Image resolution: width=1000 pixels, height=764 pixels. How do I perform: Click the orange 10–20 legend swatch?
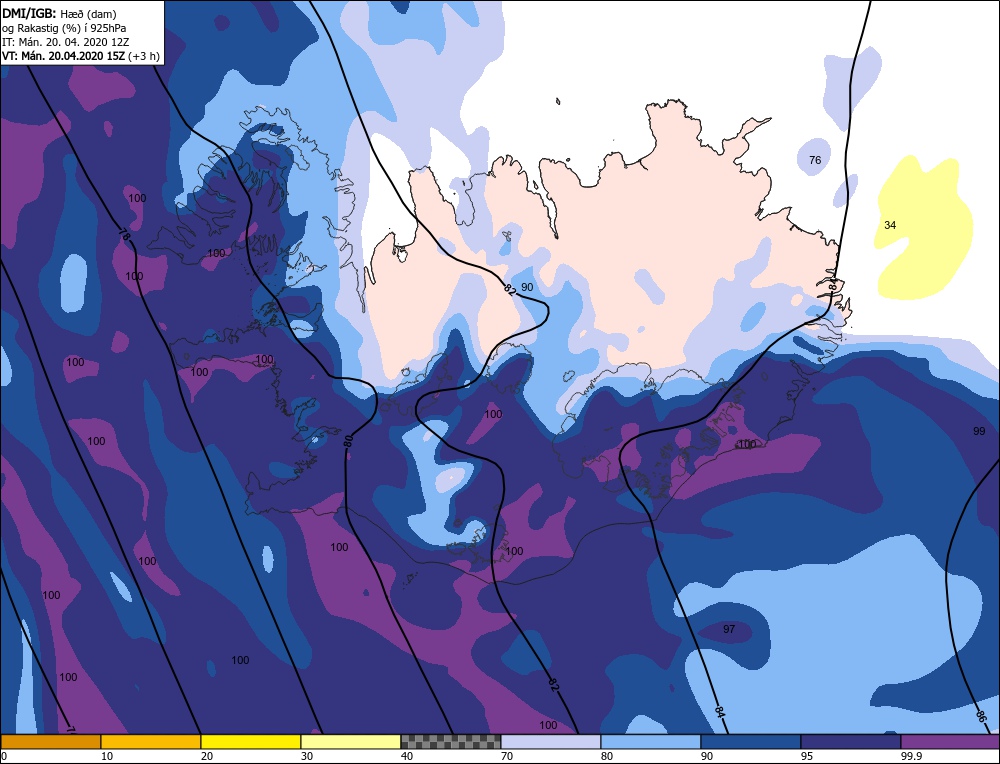(x=151, y=742)
